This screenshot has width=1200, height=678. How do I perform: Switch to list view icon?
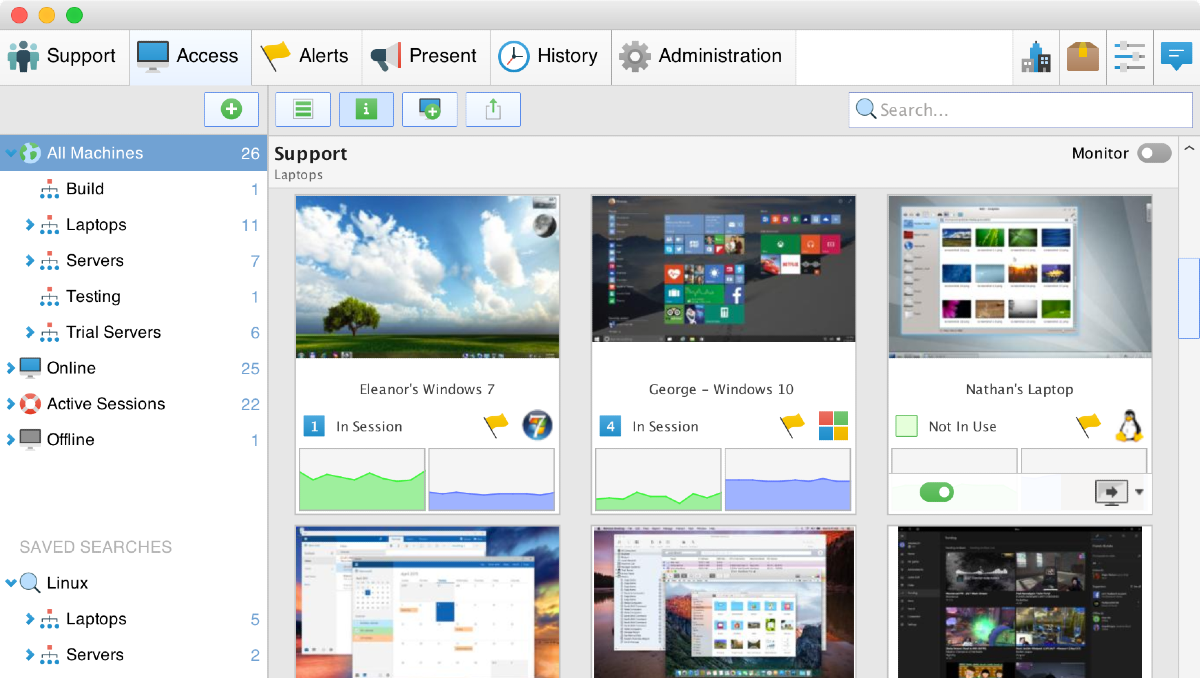(x=303, y=110)
